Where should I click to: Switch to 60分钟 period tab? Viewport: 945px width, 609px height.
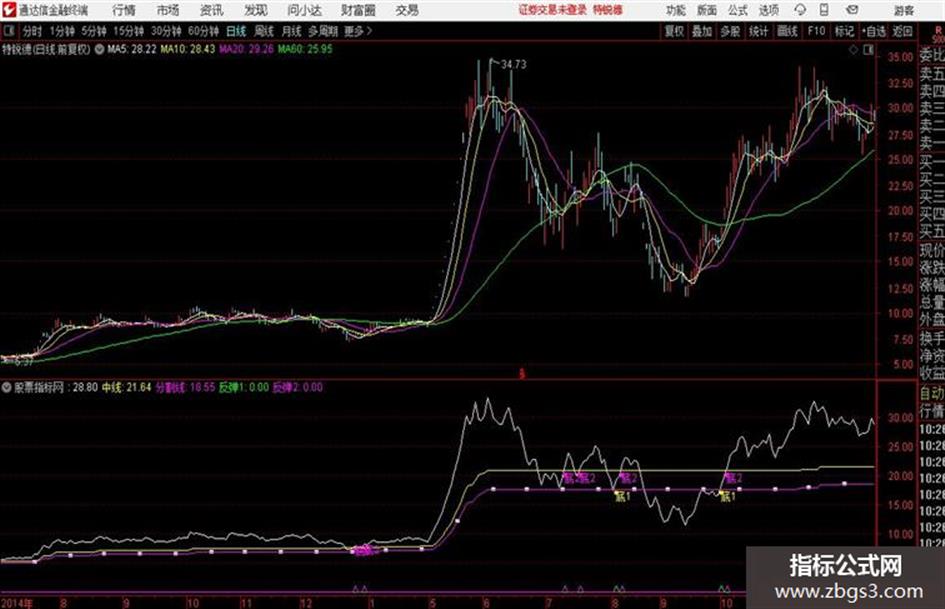click(x=203, y=31)
